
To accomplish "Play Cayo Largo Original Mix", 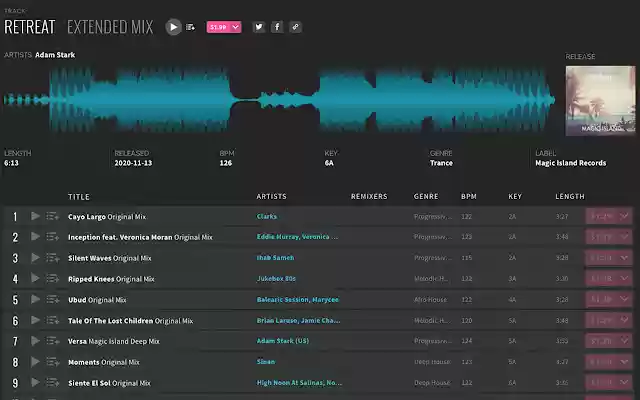I will point(36,216).
